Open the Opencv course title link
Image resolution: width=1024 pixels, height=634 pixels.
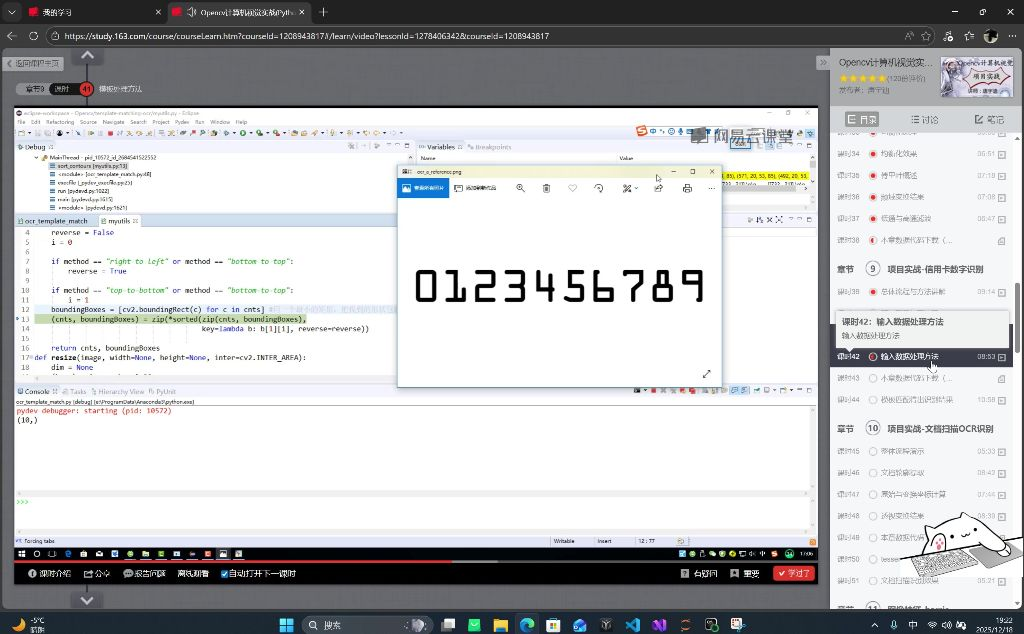pos(885,62)
